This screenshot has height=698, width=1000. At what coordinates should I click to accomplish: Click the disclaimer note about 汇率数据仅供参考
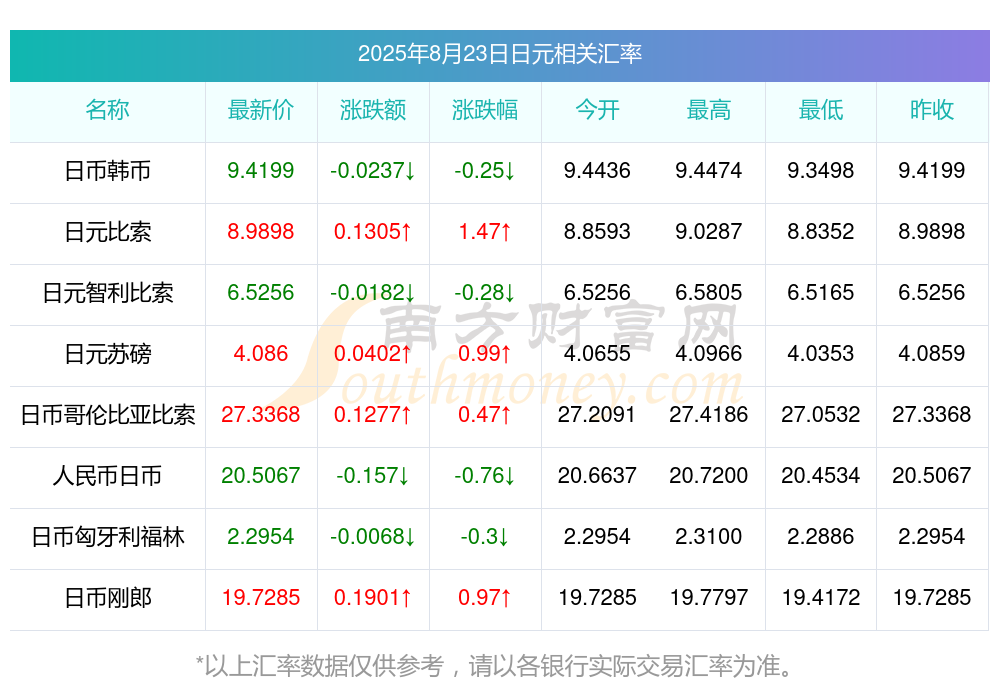pyautogui.click(x=495, y=666)
